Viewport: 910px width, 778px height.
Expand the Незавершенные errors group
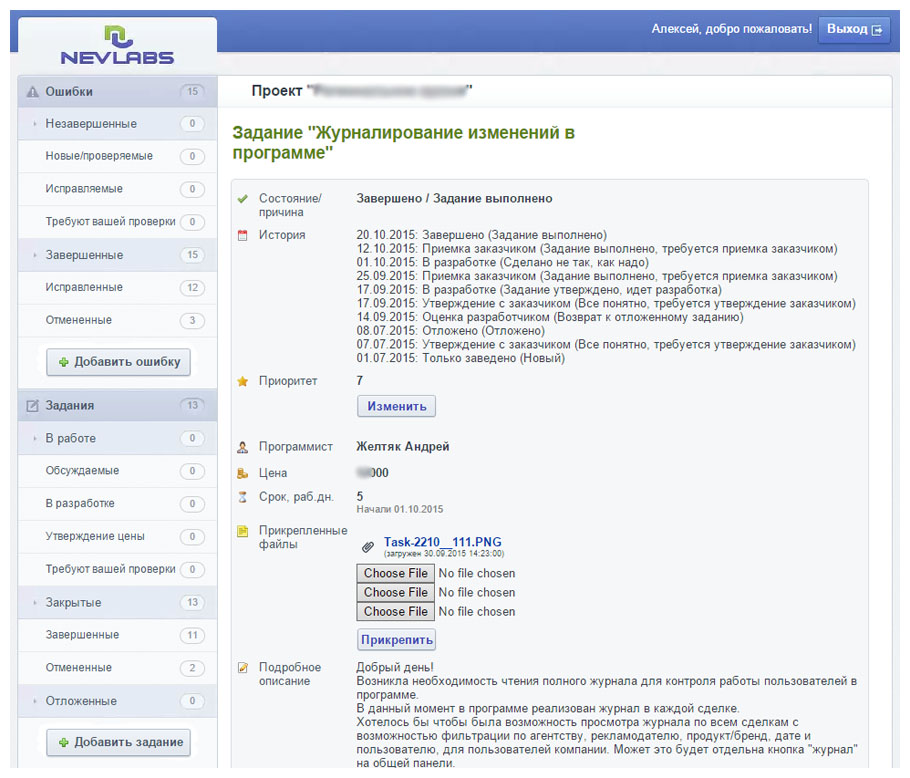coord(91,124)
